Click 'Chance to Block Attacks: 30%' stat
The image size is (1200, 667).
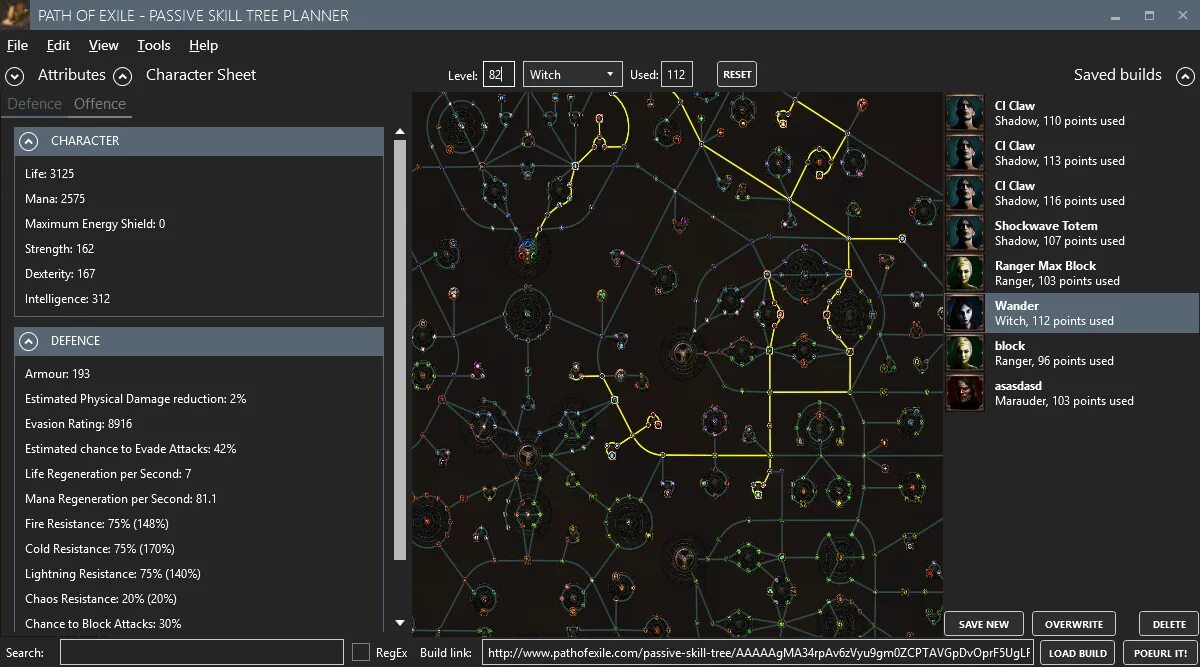click(x=103, y=624)
